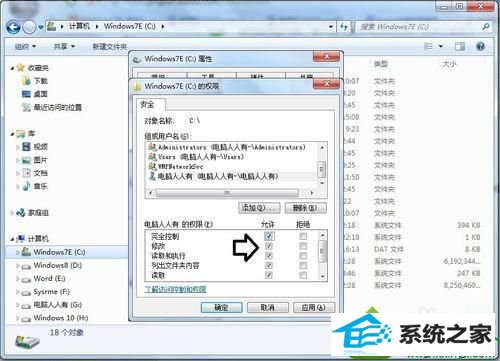Screen dimensions: 500x361
Task: Click the 大小 column header
Action: point(449,64)
